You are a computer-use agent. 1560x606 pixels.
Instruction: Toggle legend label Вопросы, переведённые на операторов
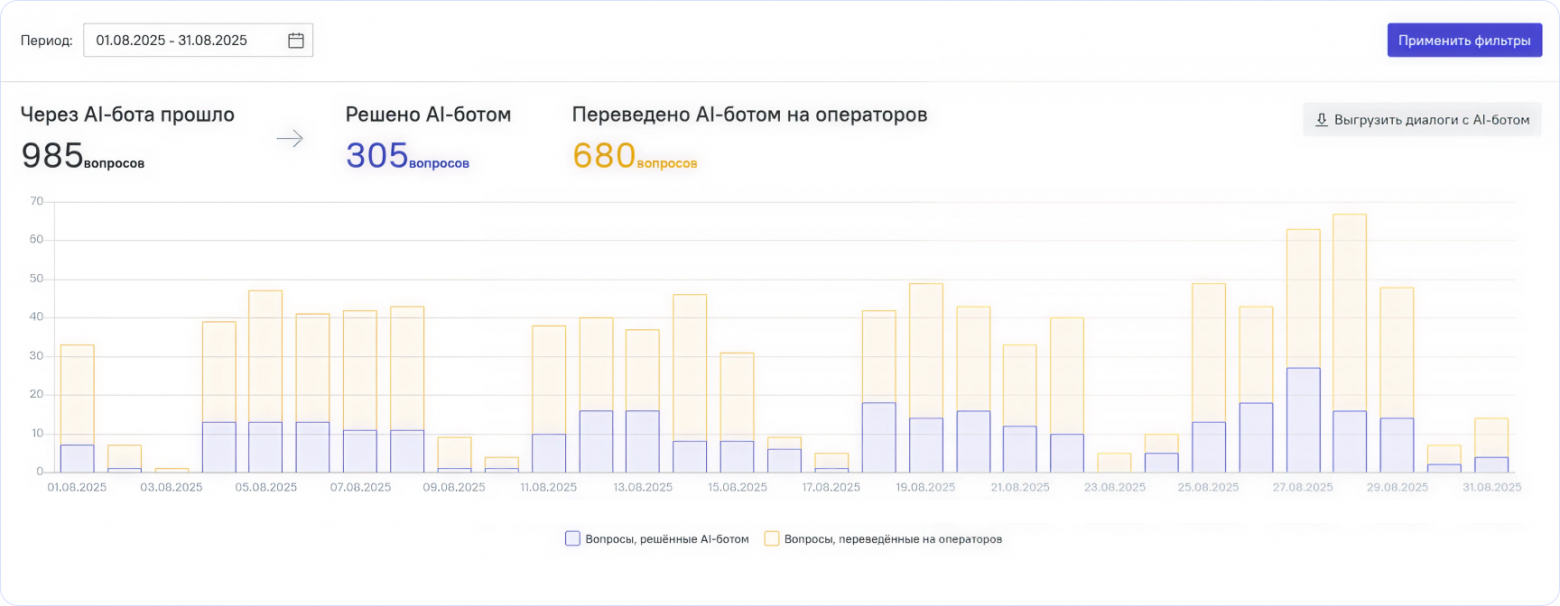pyautogui.click(x=893, y=539)
